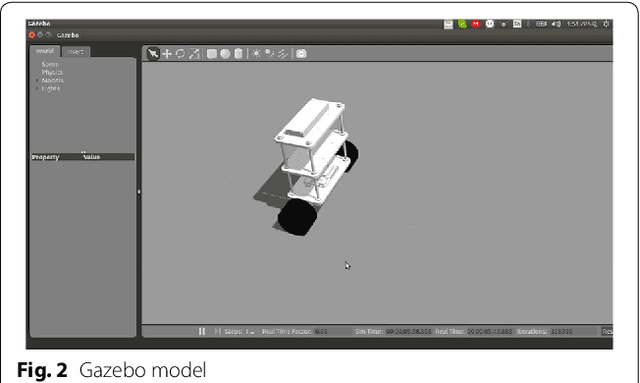Expand the Lights tree node arrow

coord(37,88)
